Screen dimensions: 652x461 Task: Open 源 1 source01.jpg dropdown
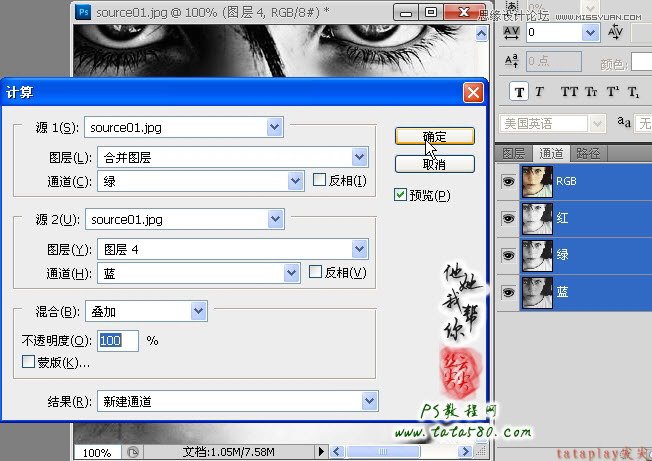tap(274, 127)
